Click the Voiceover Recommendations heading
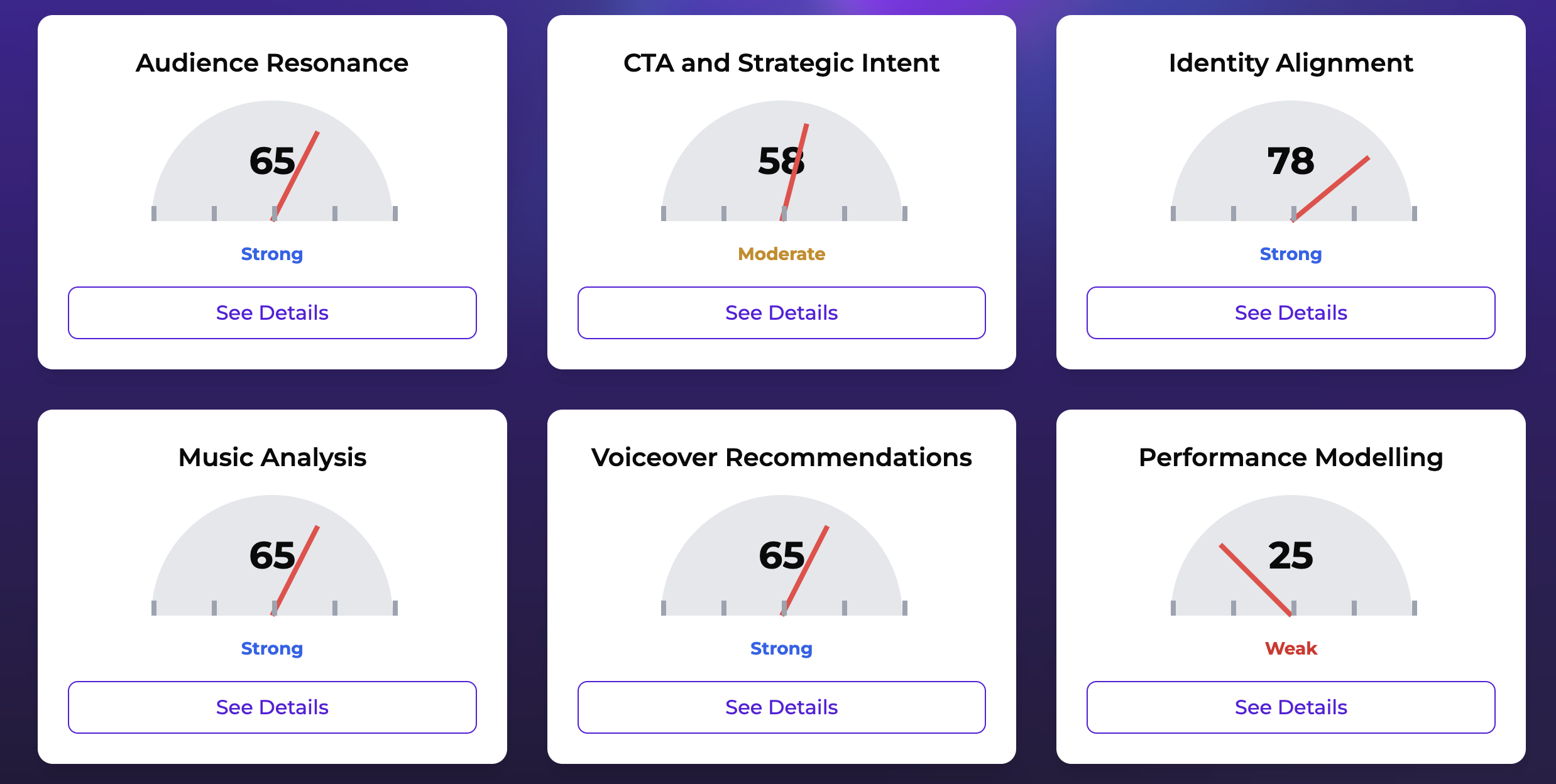 coord(781,457)
